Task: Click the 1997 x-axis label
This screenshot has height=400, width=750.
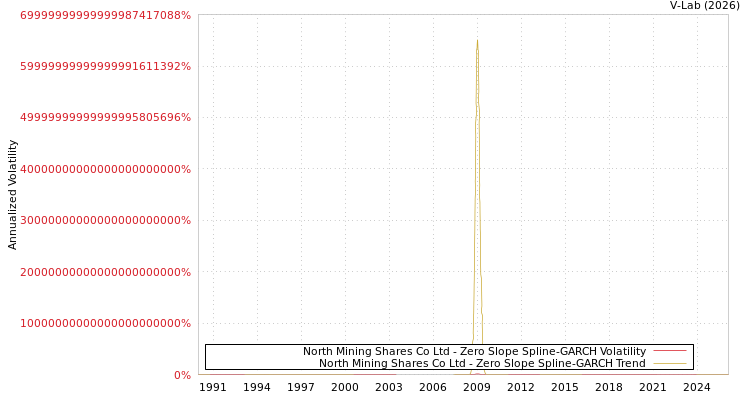Action: coord(301,387)
